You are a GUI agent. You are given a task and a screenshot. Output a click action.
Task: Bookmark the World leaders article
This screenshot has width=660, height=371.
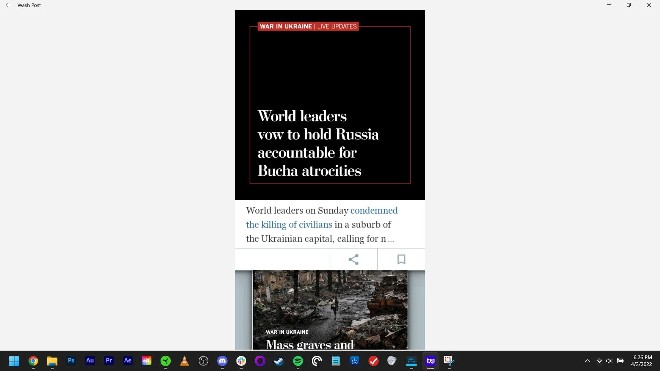pos(401,259)
